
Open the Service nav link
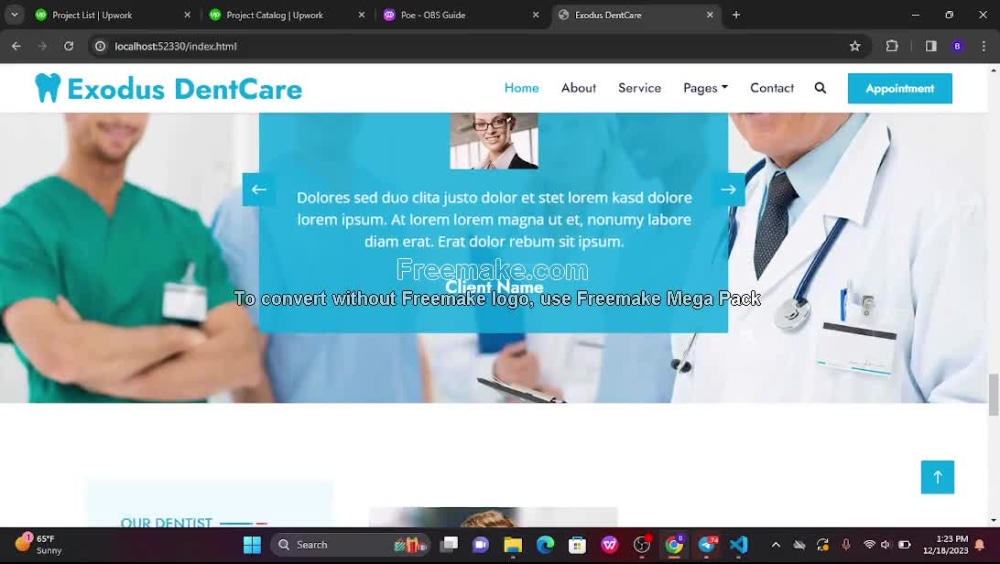639,88
